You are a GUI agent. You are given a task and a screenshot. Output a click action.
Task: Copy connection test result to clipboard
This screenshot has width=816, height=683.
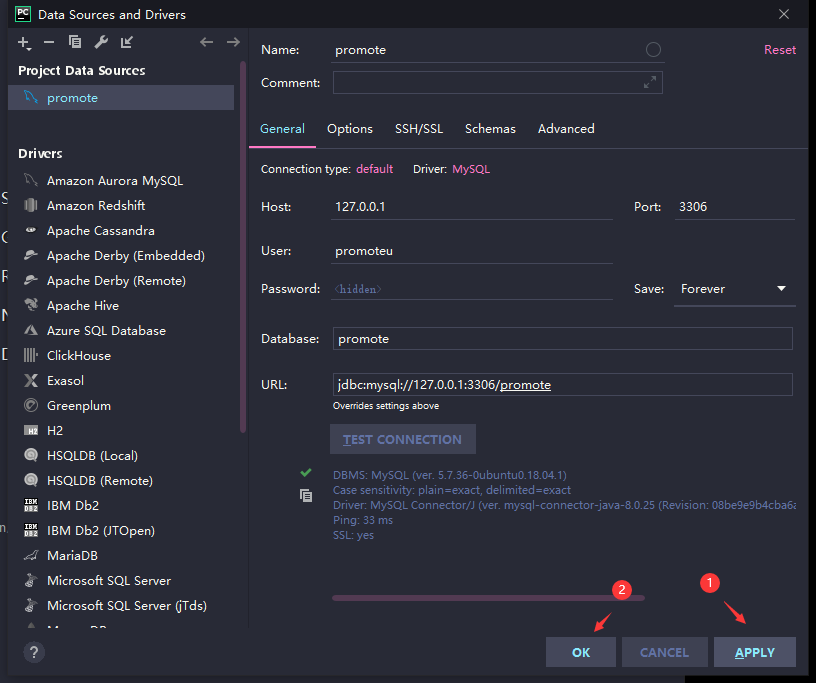306,495
